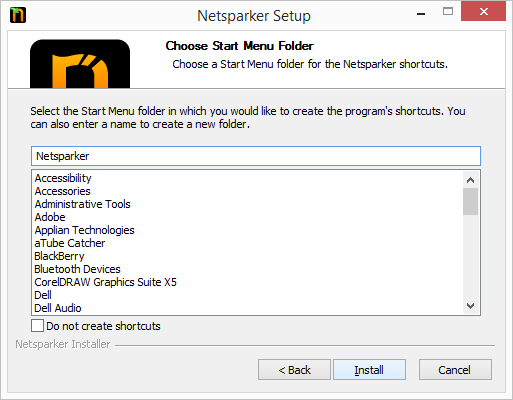This screenshot has width=513, height=400.
Task: Click the folder list scrollbar thumb
Action: pyautogui.click(x=470, y=201)
